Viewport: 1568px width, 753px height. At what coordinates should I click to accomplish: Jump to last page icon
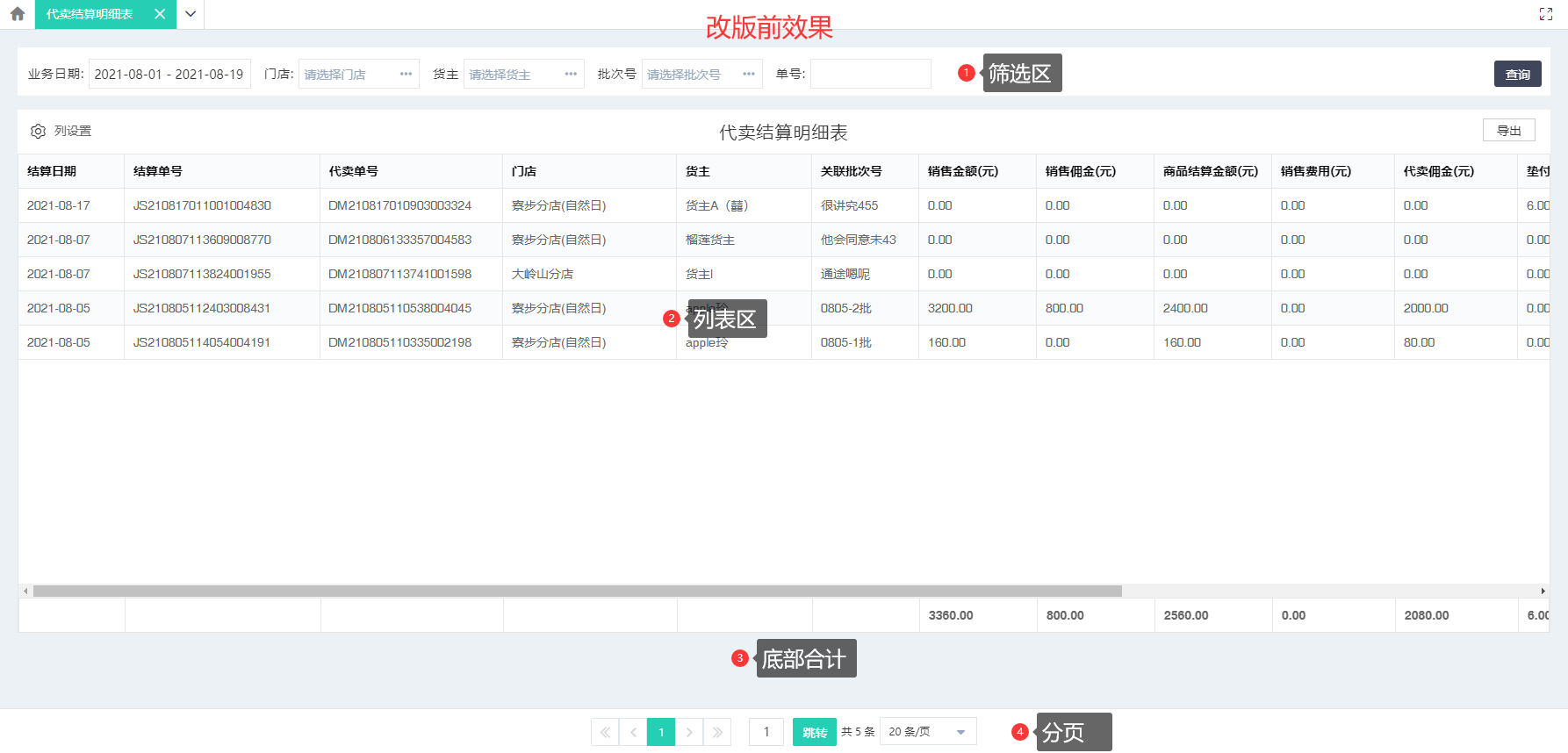pos(717,732)
